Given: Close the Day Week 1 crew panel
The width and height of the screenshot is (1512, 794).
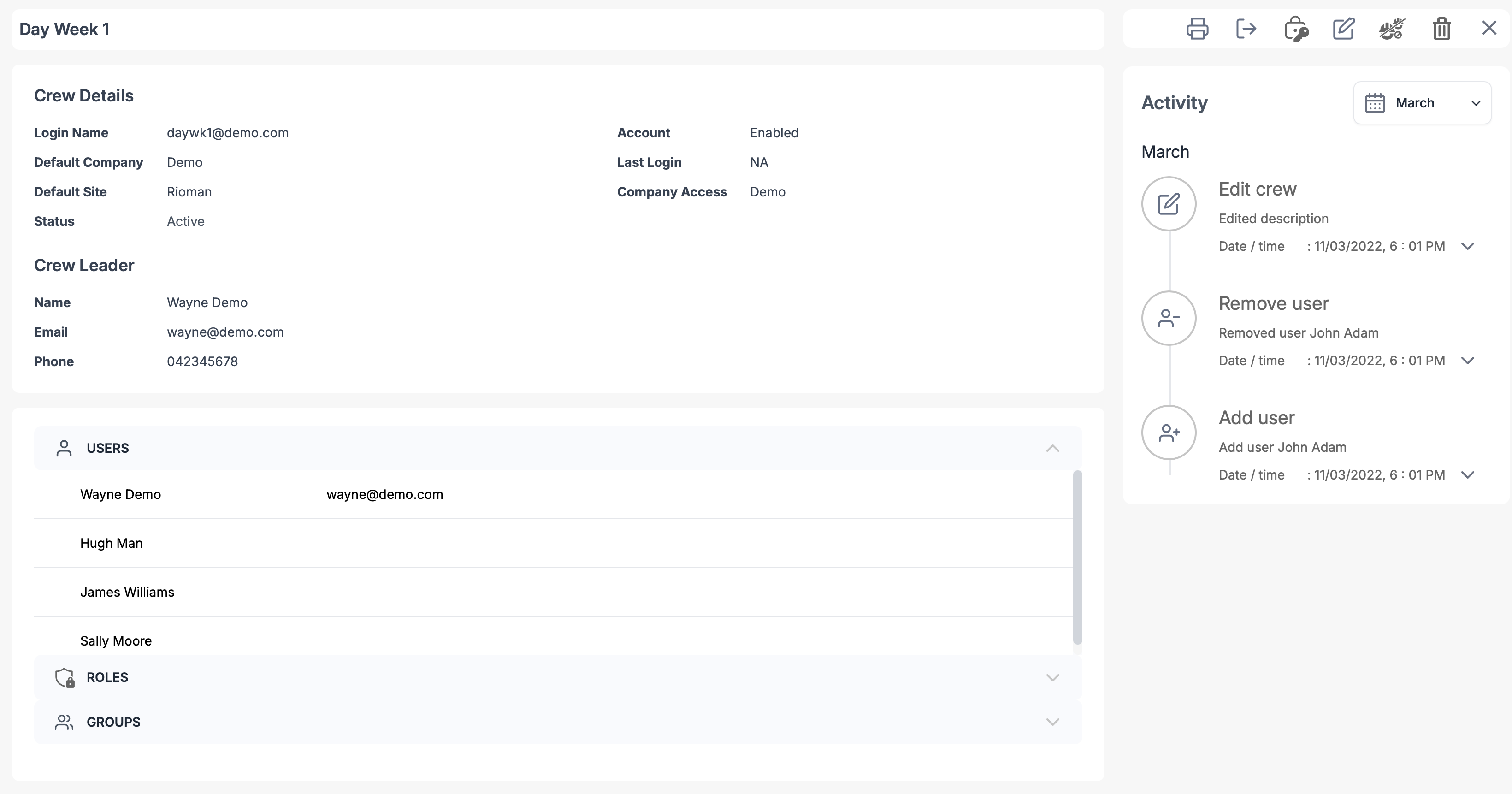Looking at the screenshot, I should 1489,28.
